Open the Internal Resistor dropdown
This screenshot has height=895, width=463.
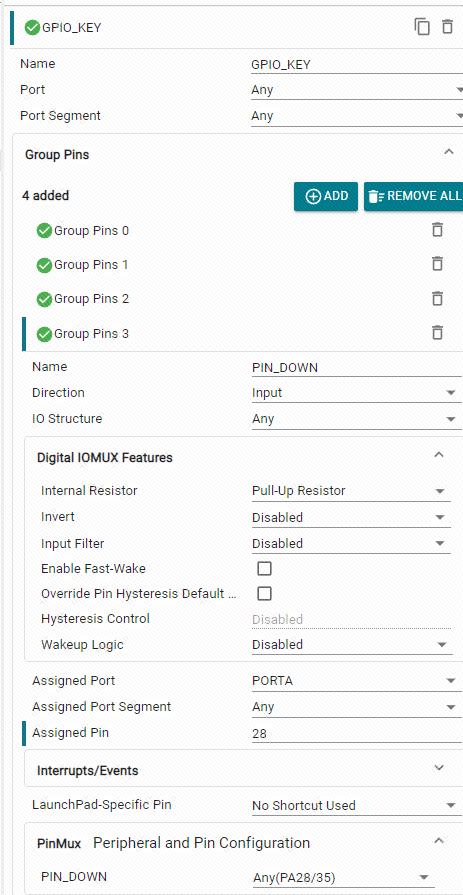pos(351,491)
